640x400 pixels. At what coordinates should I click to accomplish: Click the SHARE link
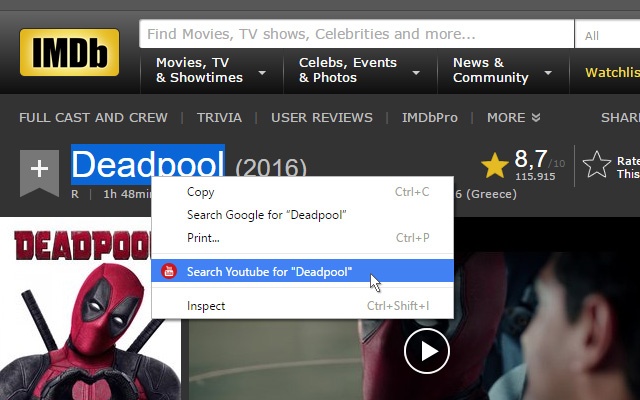coord(620,118)
